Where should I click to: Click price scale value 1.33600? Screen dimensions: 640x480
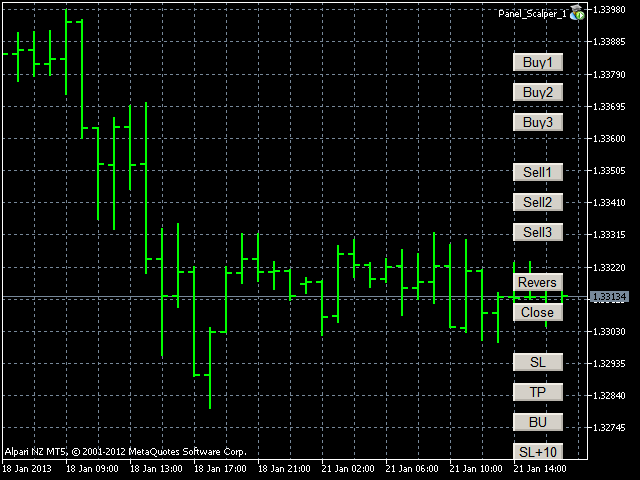pos(609,139)
